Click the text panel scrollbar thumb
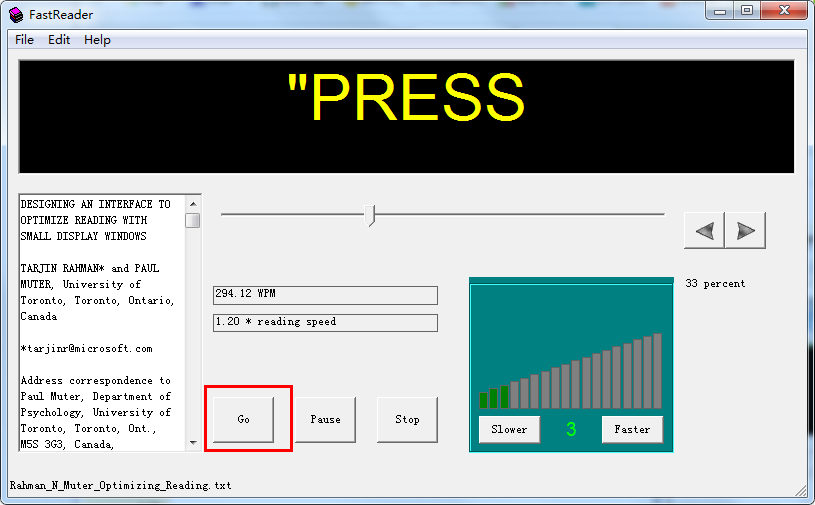The height and width of the screenshot is (505, 815). 193,220
